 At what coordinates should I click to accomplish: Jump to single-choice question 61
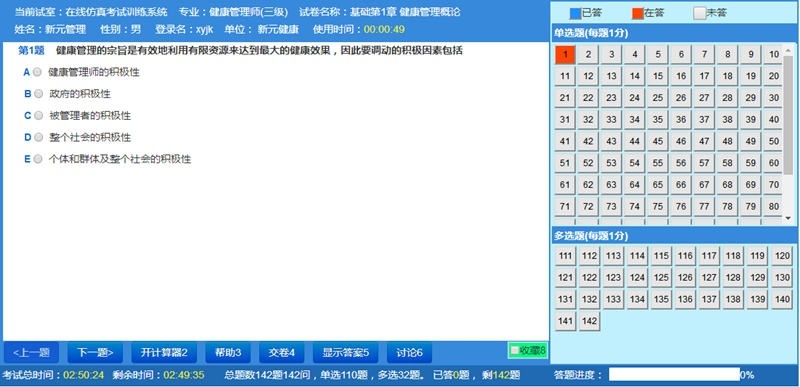point(565,185)
